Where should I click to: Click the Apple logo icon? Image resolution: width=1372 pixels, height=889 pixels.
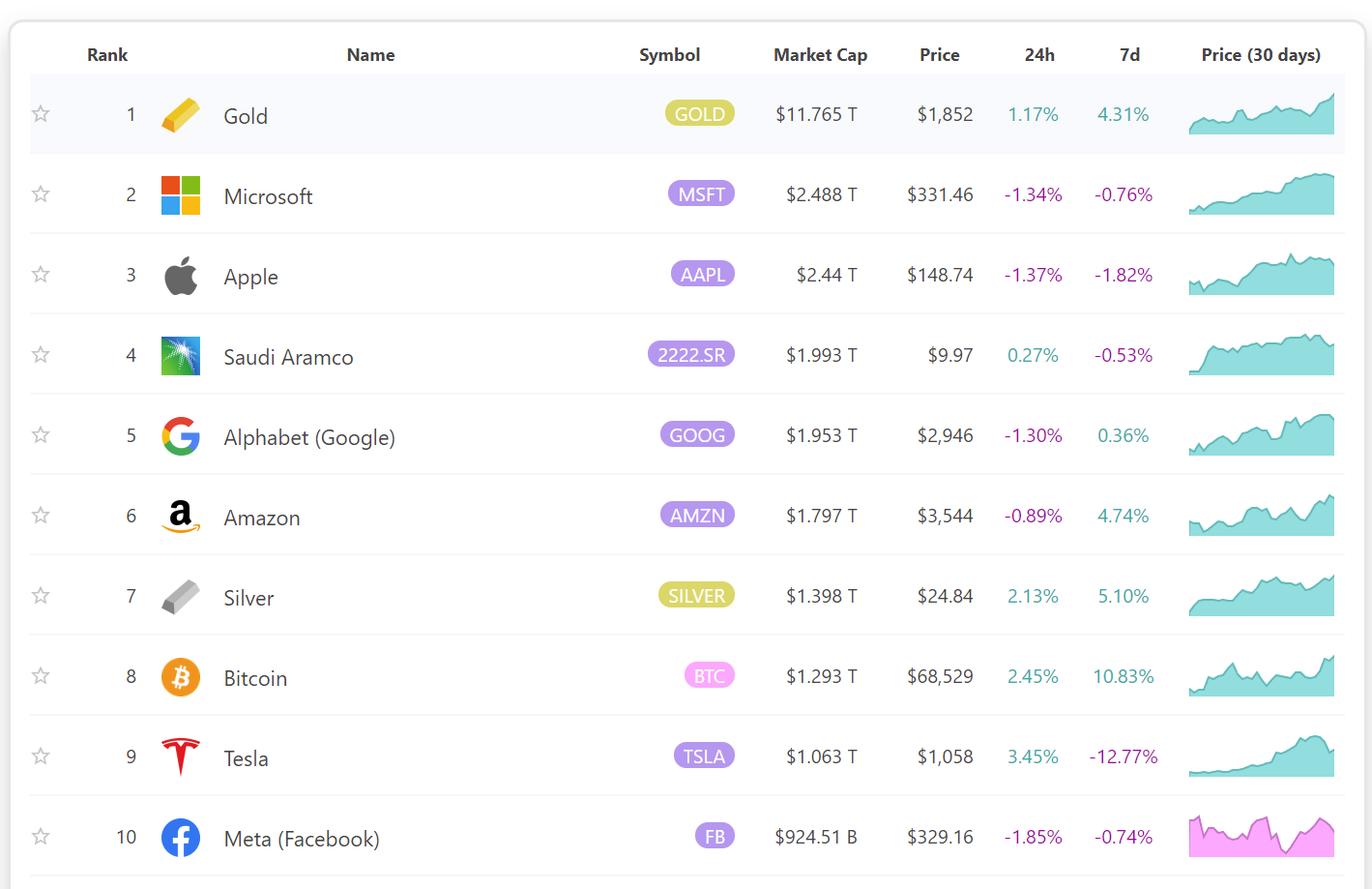coord(181,276)
